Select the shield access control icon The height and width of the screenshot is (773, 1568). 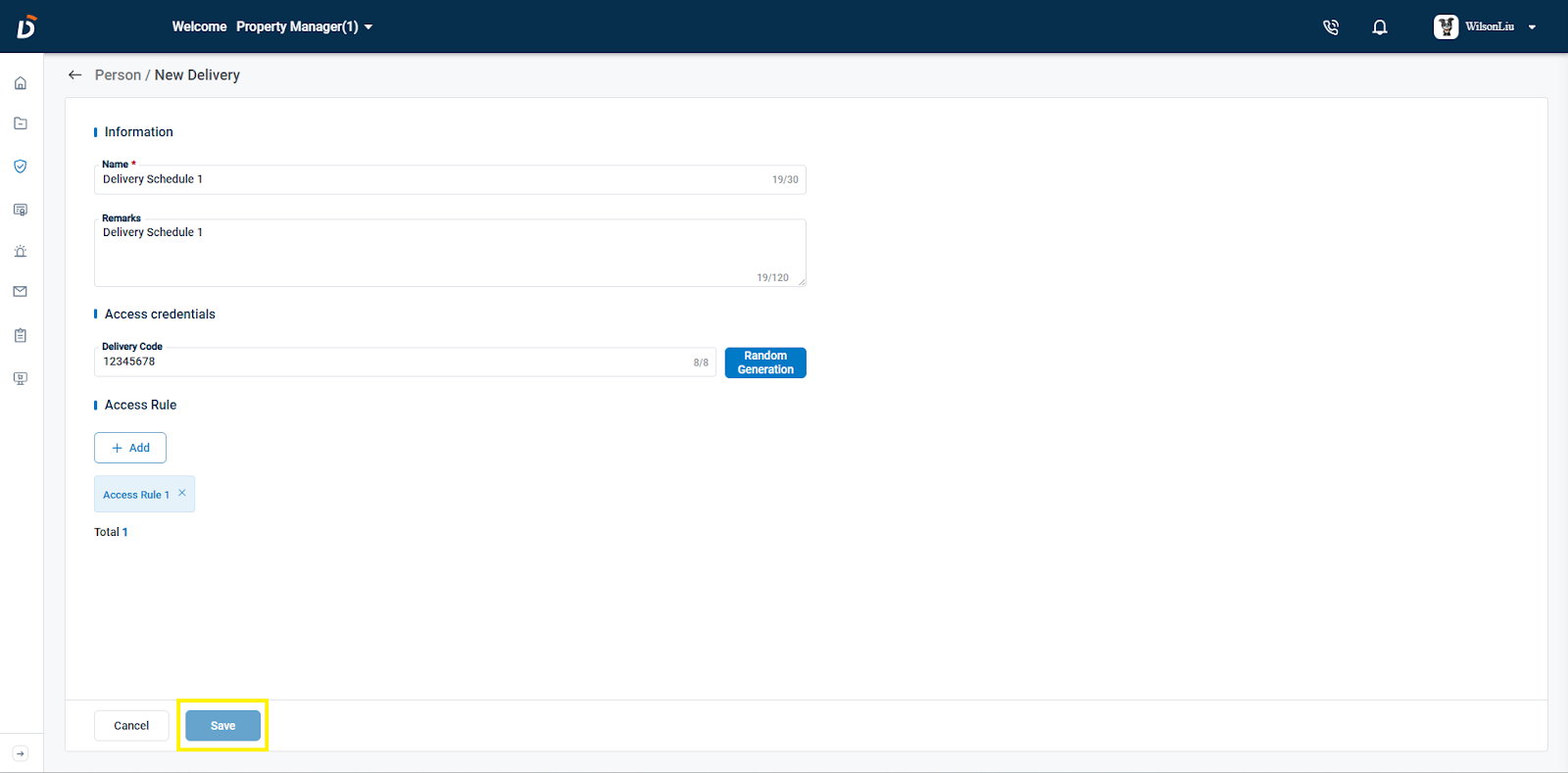(21, 167)
